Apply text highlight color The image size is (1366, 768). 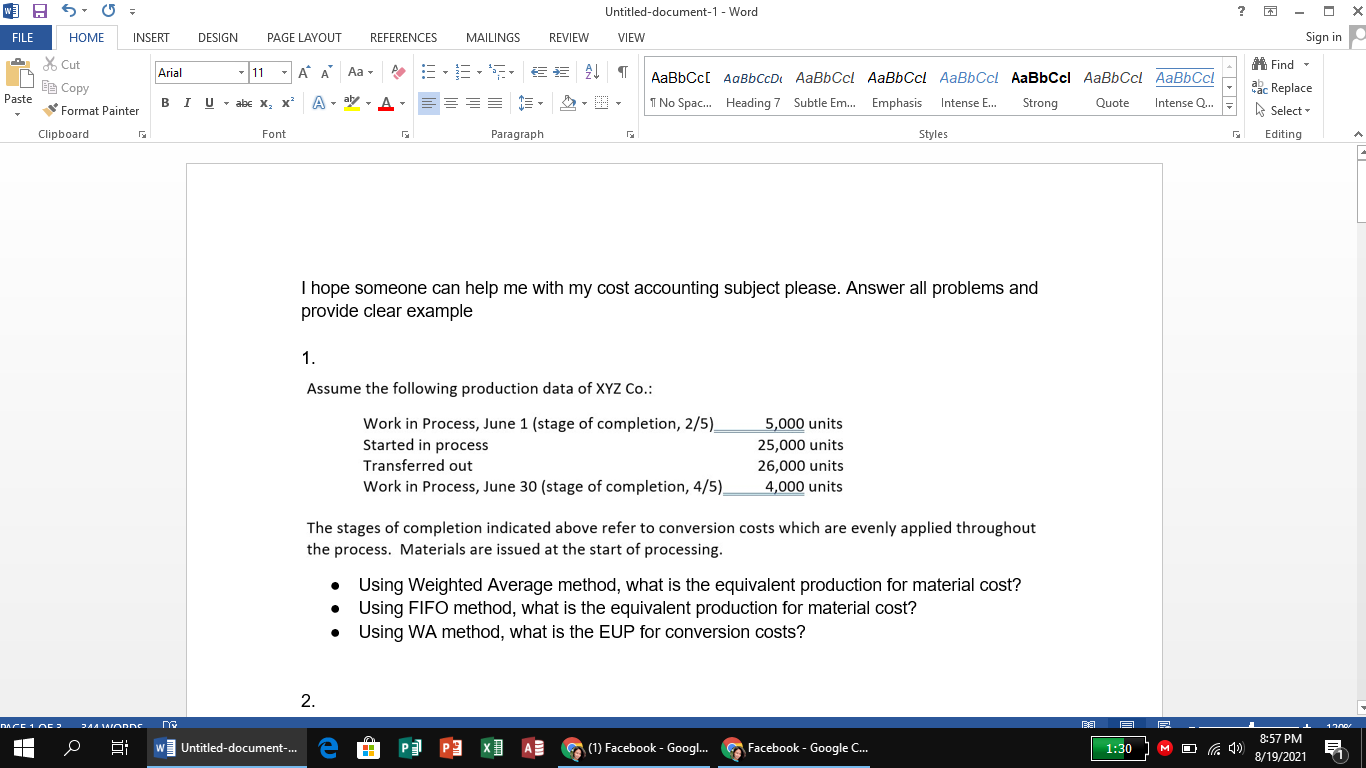point(352,102)
